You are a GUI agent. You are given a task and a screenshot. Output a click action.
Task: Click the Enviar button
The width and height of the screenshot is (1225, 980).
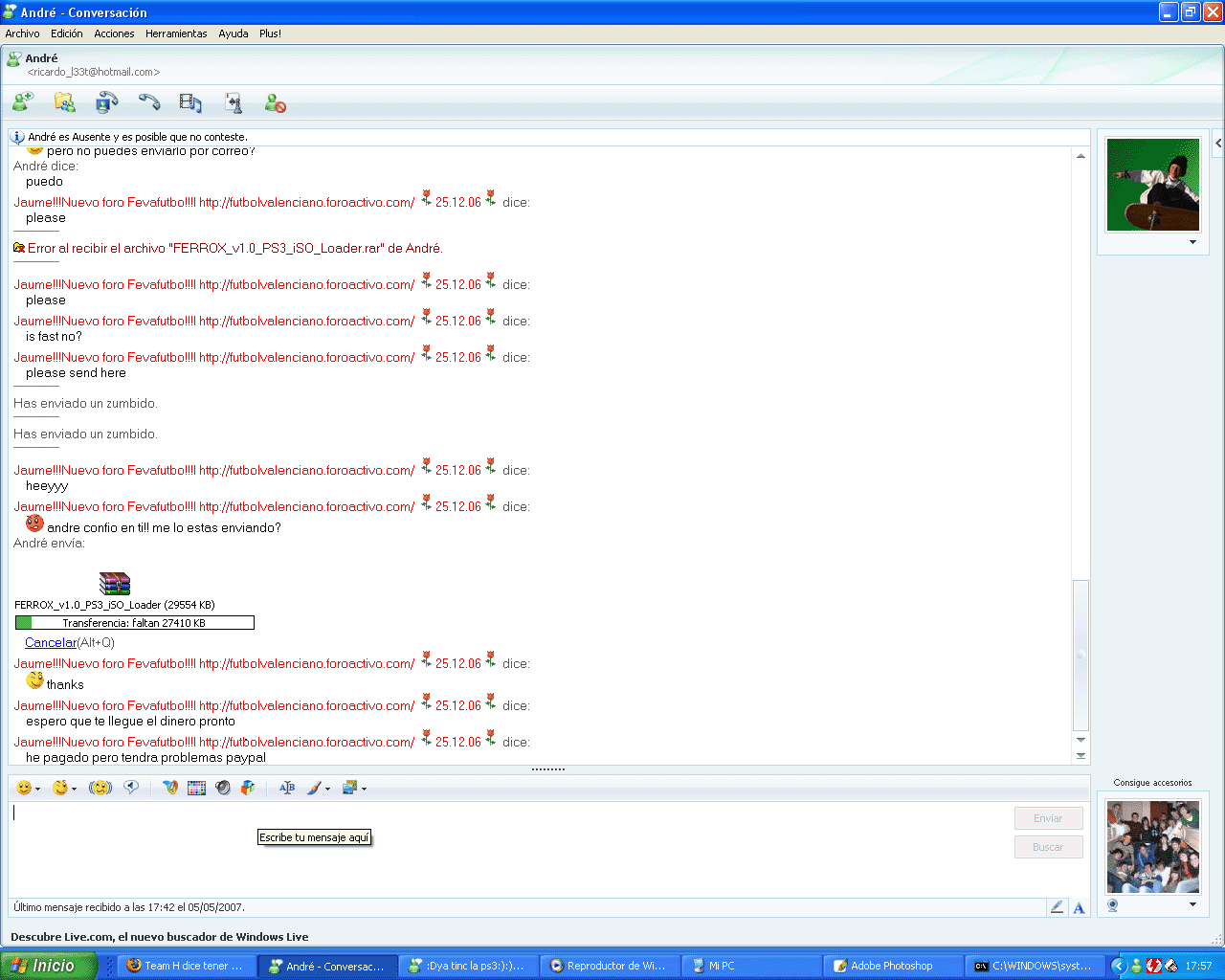pos(1048,818)
